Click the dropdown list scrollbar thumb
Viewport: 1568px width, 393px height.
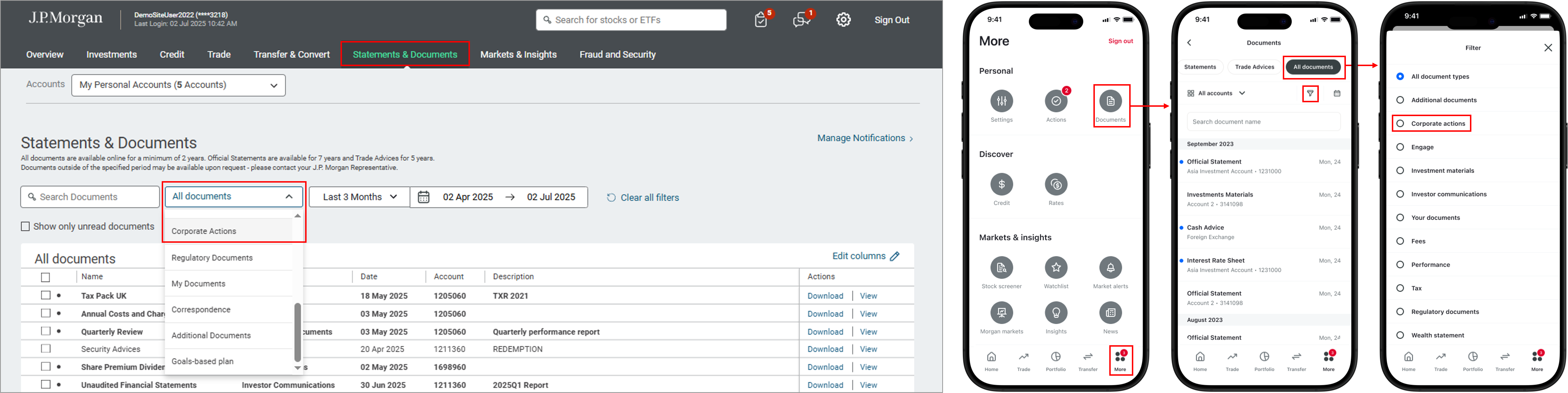pyautogui.click(x=298, y=332)
